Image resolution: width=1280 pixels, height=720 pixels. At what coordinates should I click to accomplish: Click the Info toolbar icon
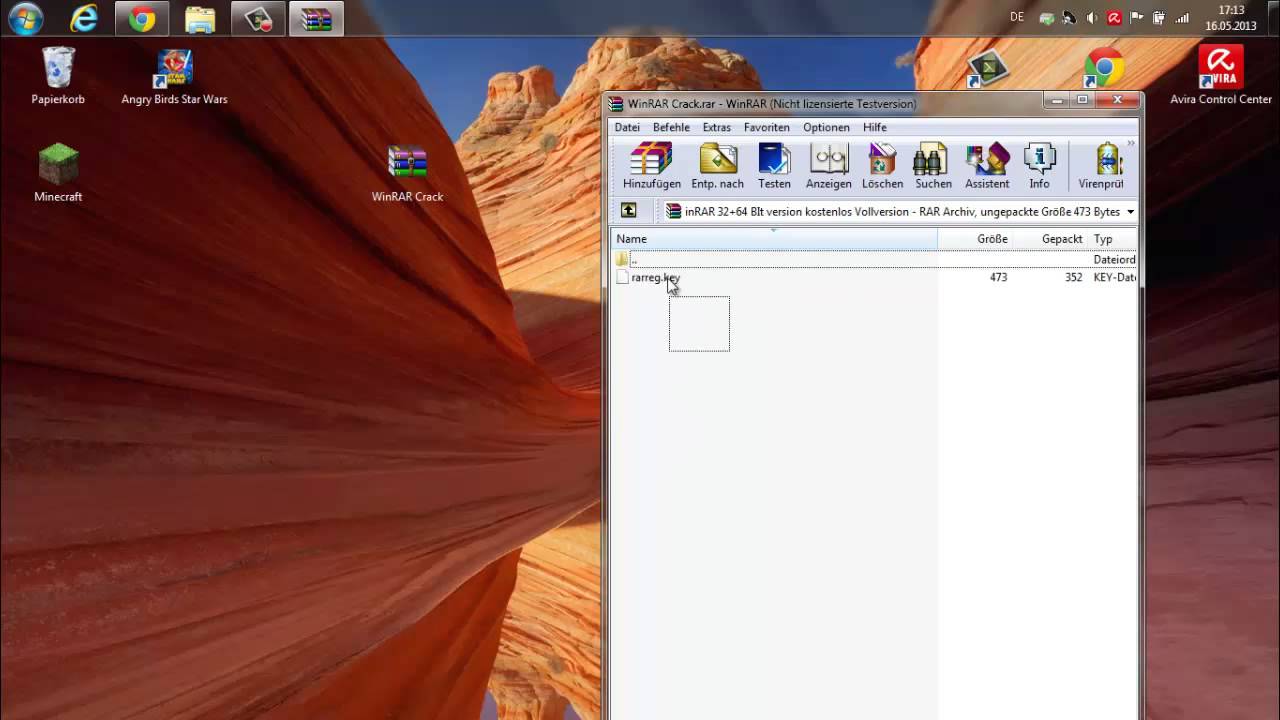(x=1040, y=166)
